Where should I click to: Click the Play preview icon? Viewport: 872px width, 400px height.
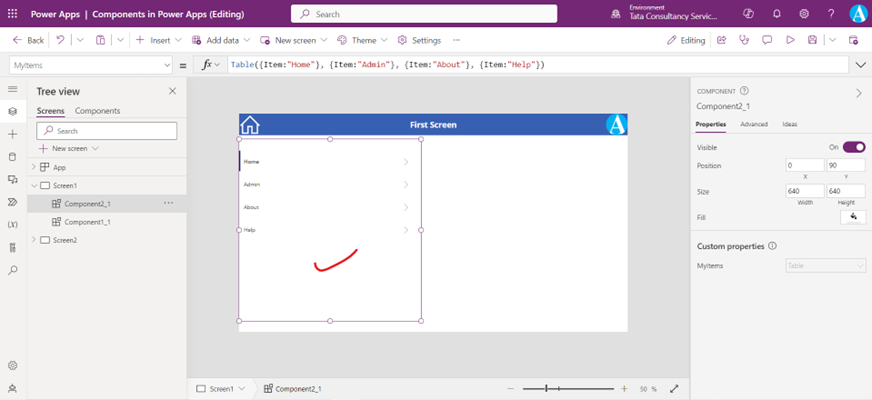coord(790,40)
